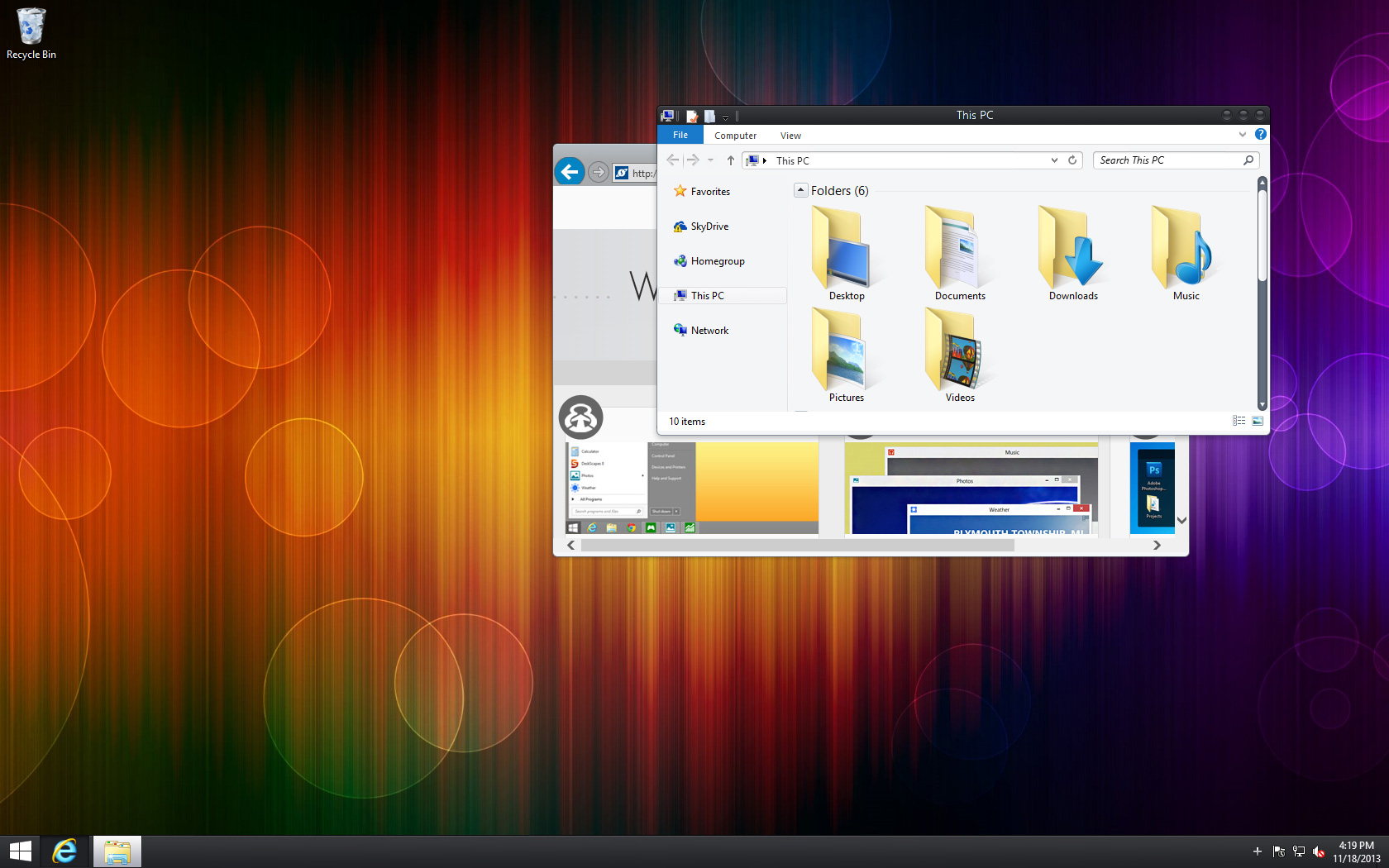
Task: Click the muted volume icon in tray
Action: click(x=1319, y=851)
